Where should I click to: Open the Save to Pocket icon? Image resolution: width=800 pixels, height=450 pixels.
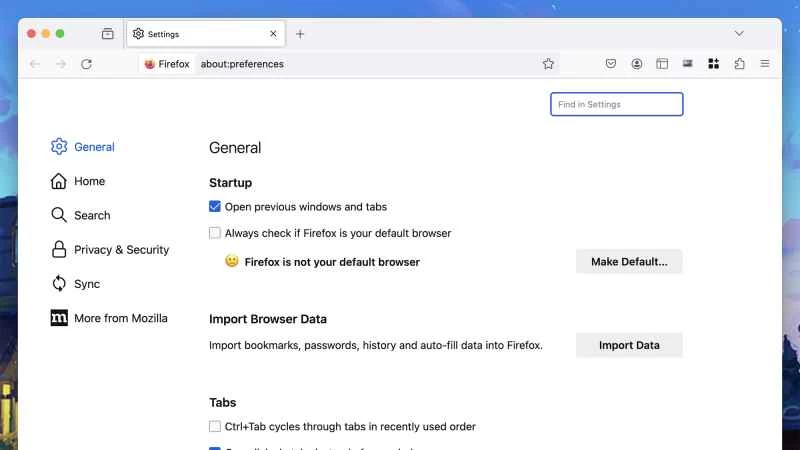click(x=611, y=64)
